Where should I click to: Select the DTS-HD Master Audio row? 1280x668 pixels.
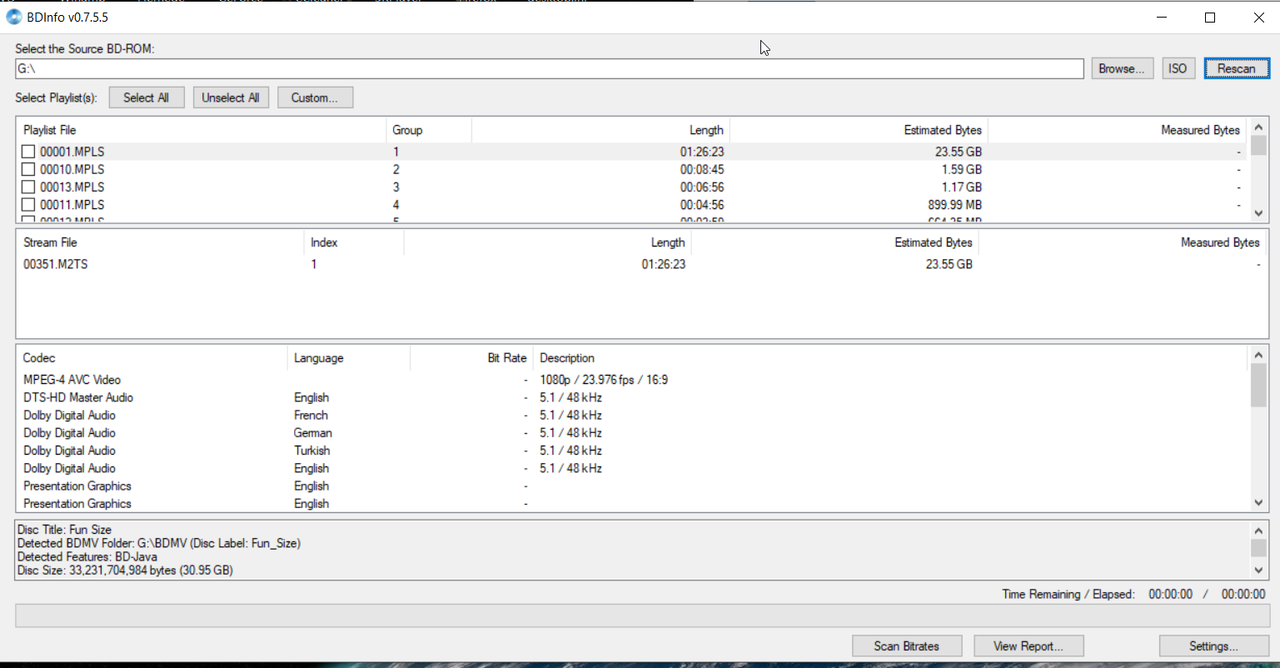click(x=633, y=398)
